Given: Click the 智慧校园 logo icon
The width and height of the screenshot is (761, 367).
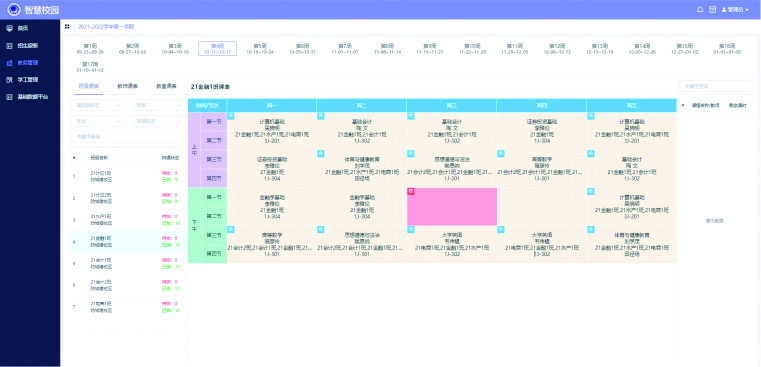Looking at the screenshot, I should tap(14, 9).
